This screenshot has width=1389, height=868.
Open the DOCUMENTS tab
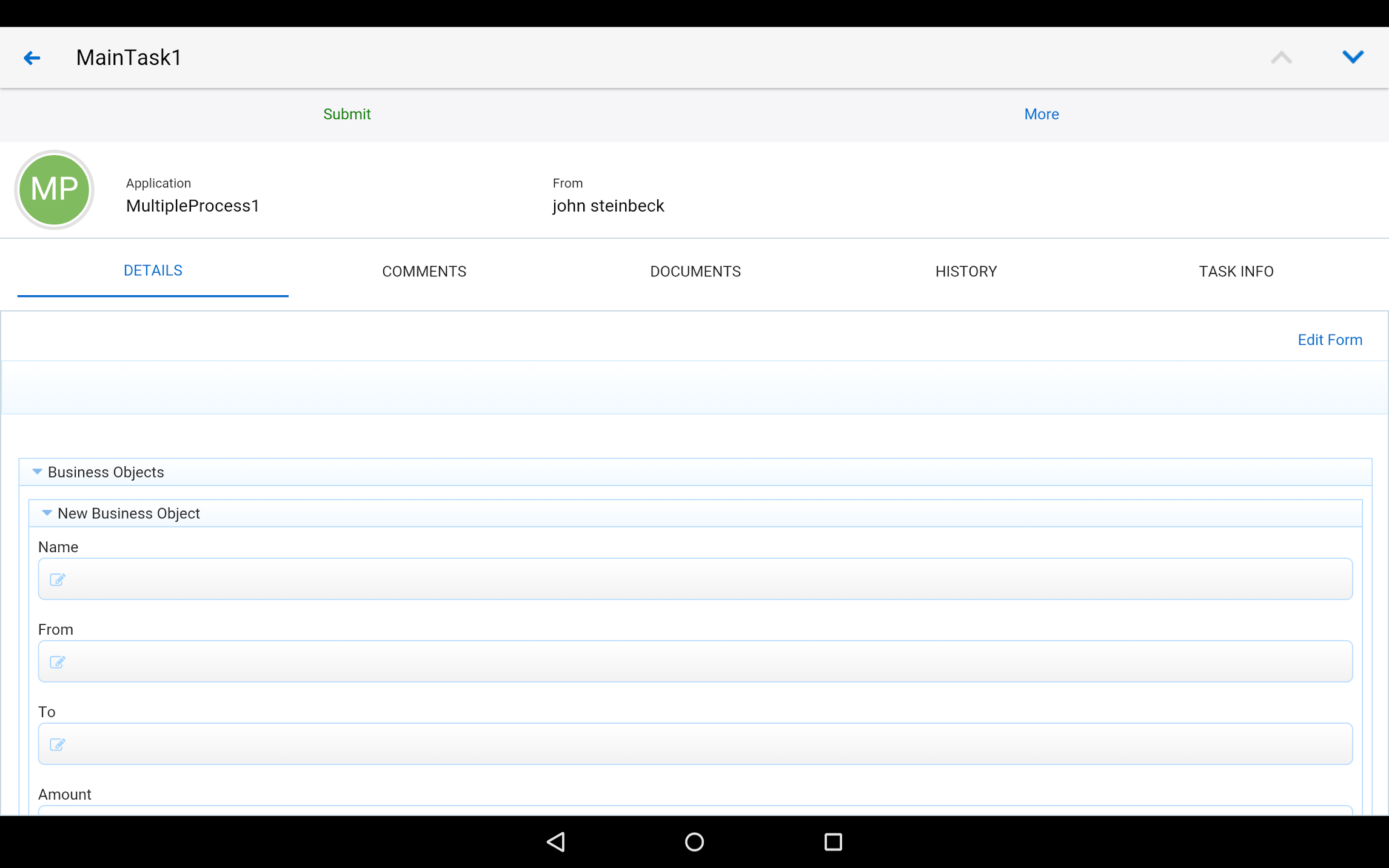click(695, 272)
